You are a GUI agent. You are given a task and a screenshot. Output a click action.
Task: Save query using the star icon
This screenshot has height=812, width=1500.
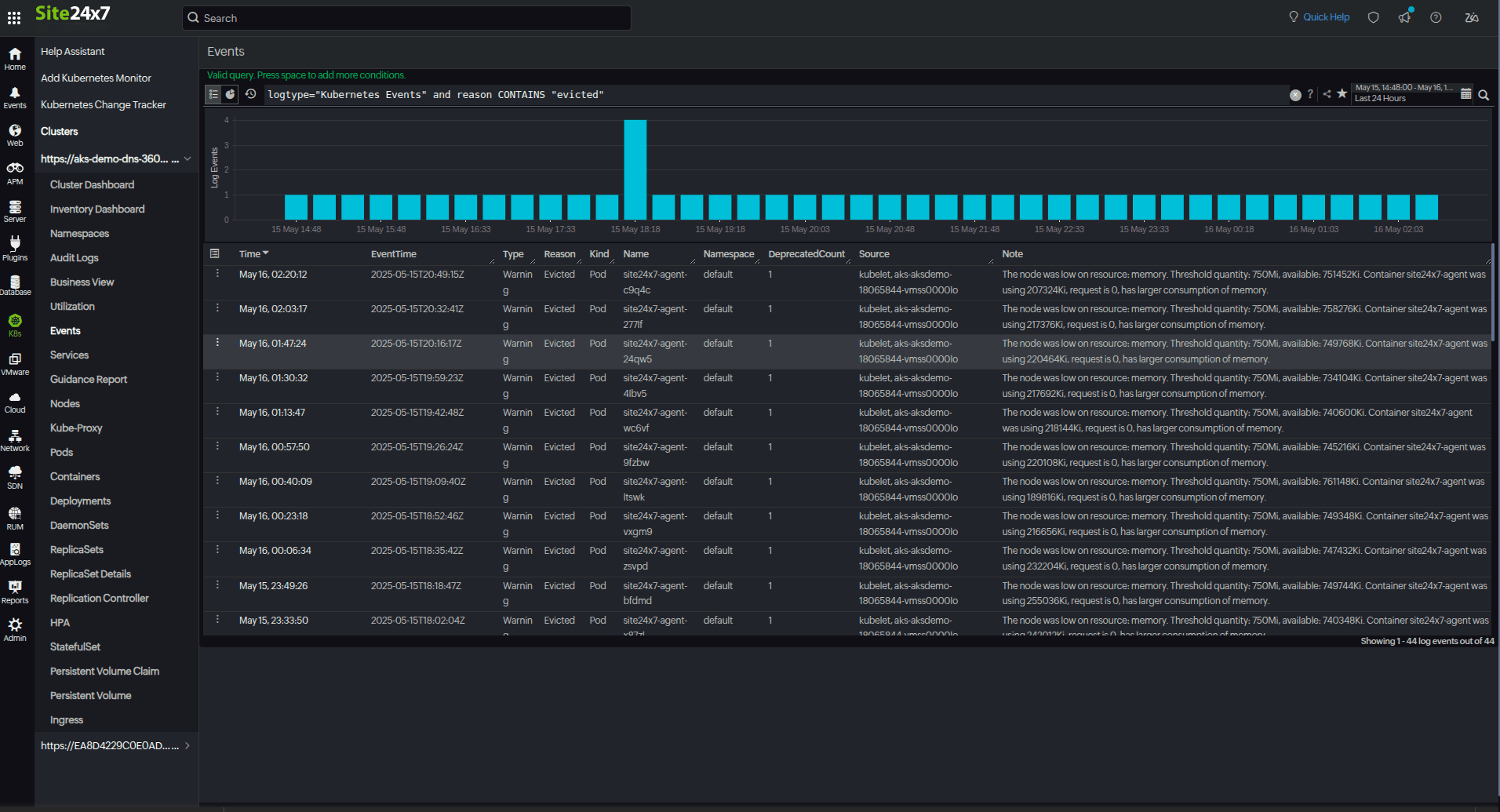[1342, 93]
